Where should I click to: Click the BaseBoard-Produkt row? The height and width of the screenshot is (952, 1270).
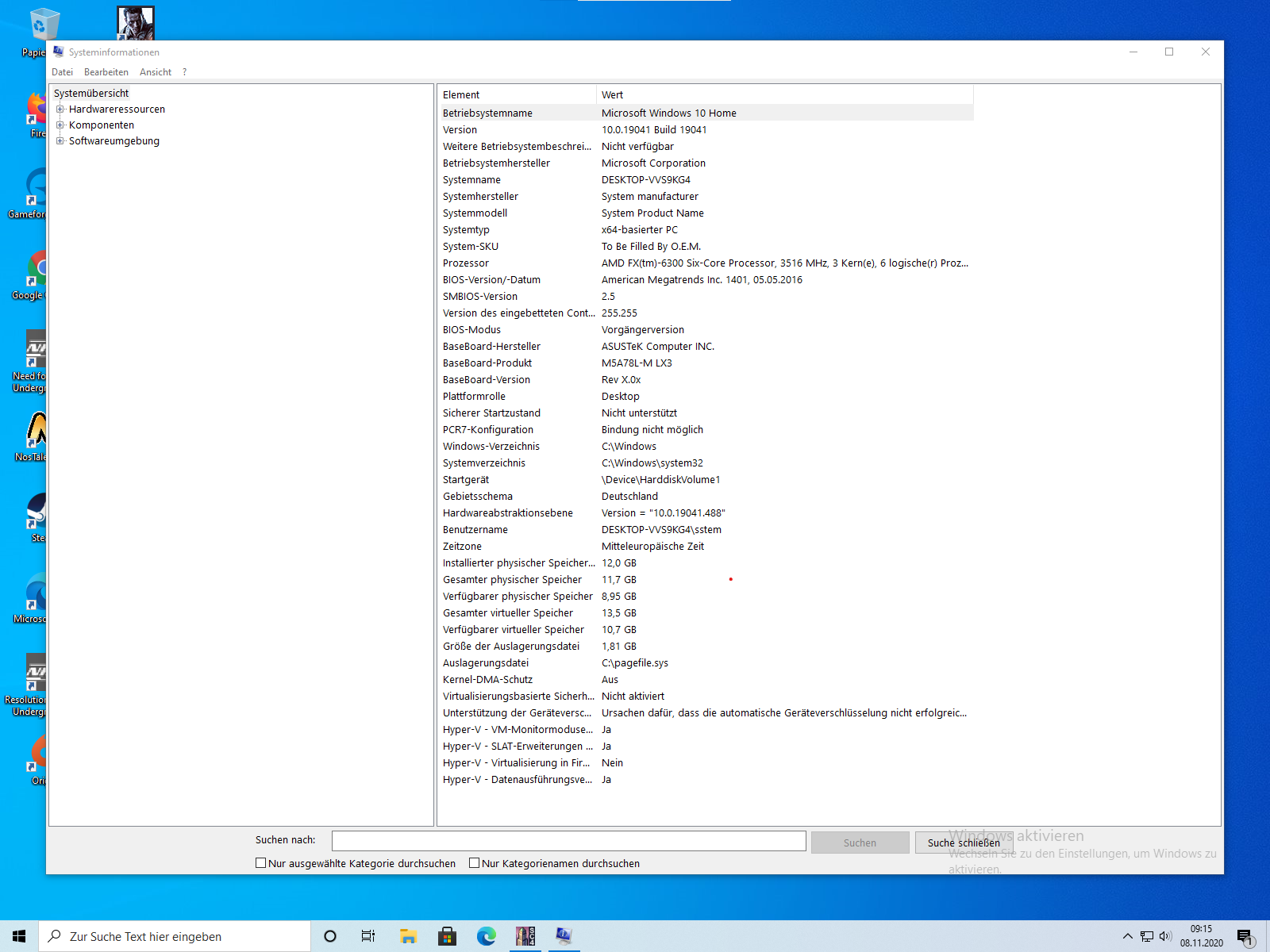click(x=706, y=363)
